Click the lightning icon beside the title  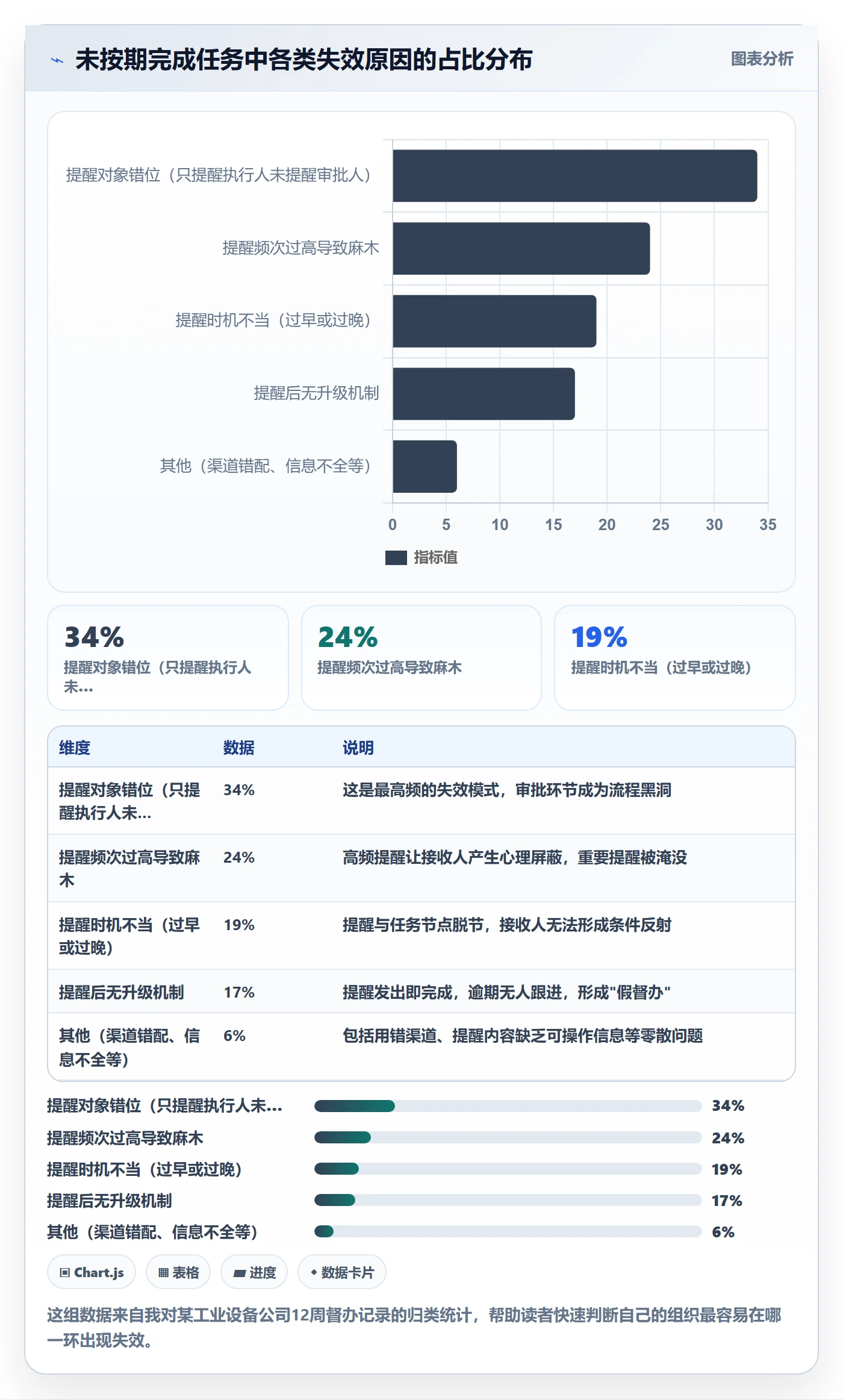pyautogui.click(x=57, y=60)
